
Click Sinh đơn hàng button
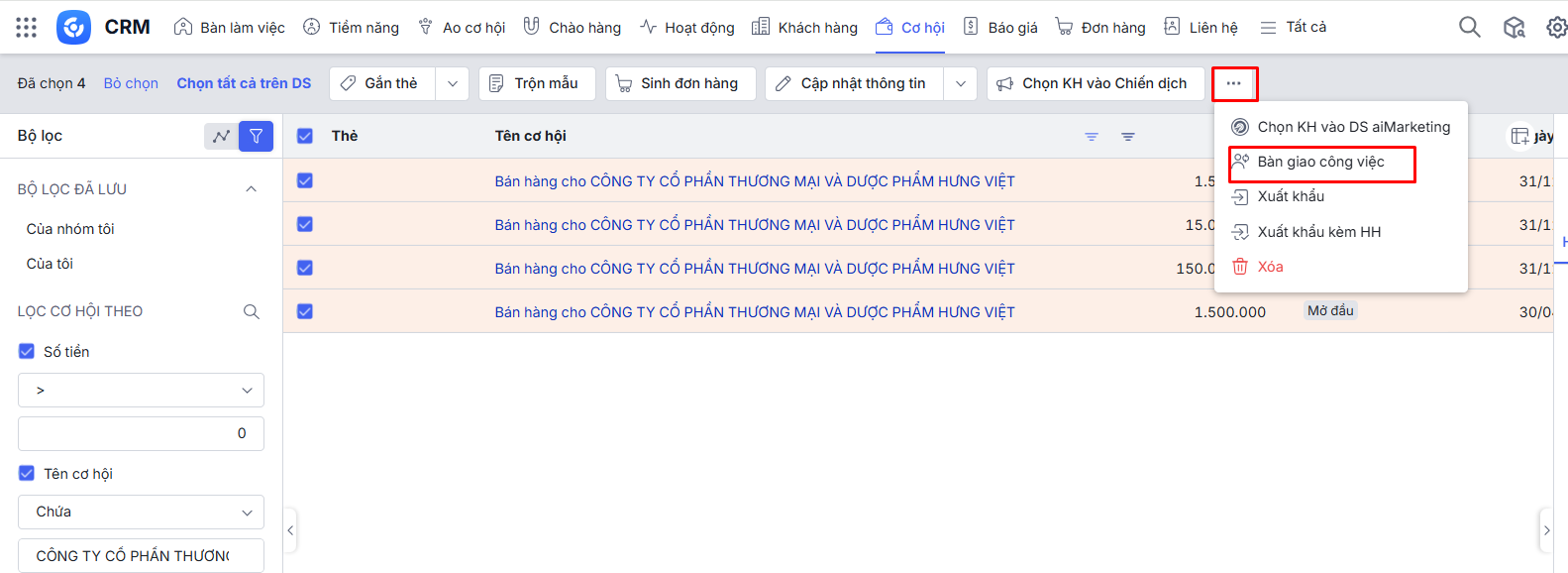point(680,83)
